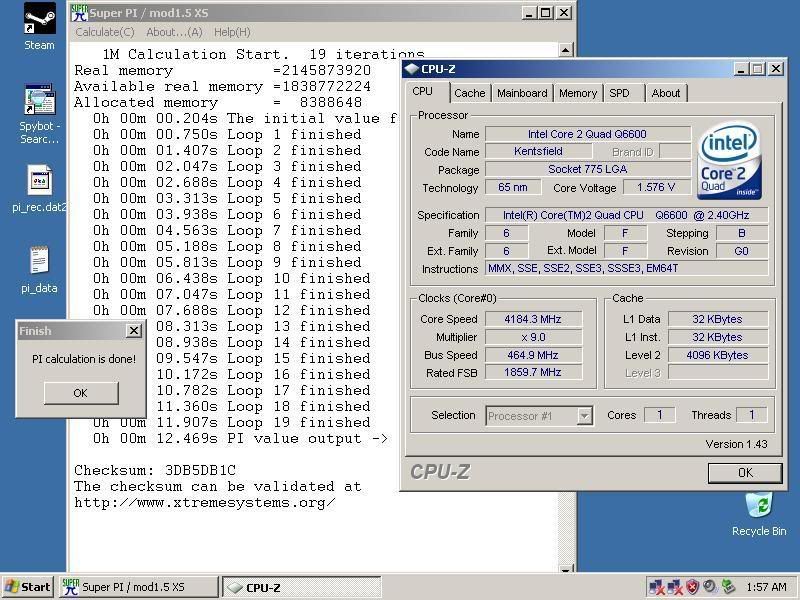Click the Super PI title bar icon
The width and height of the screenshot is (800, 600).
(79, 13)
